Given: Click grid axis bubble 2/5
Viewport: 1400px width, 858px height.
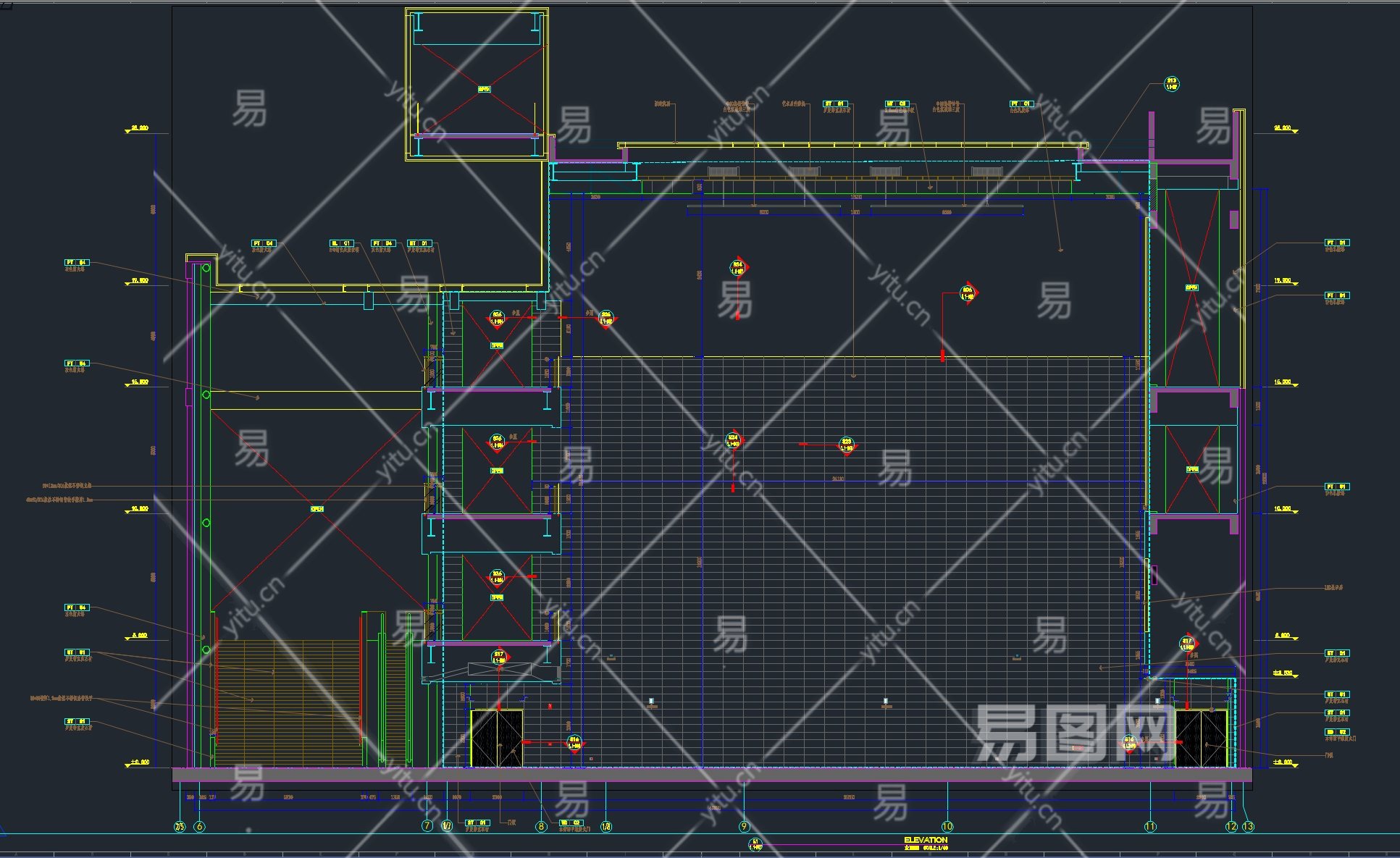Looking at the screenshot, I should point(180,826).
